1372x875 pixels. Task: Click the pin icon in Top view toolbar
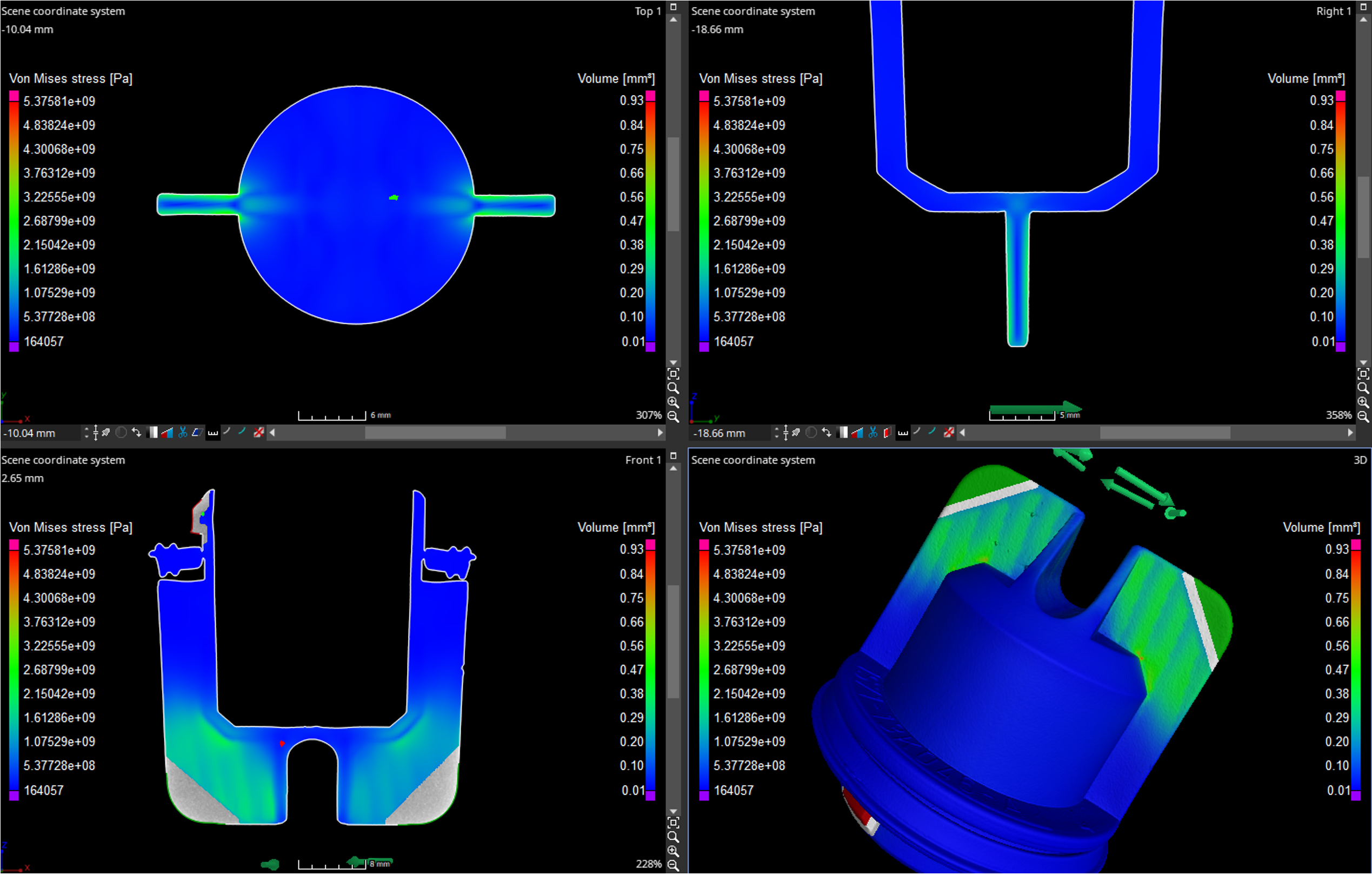click(x=106, y=433)
